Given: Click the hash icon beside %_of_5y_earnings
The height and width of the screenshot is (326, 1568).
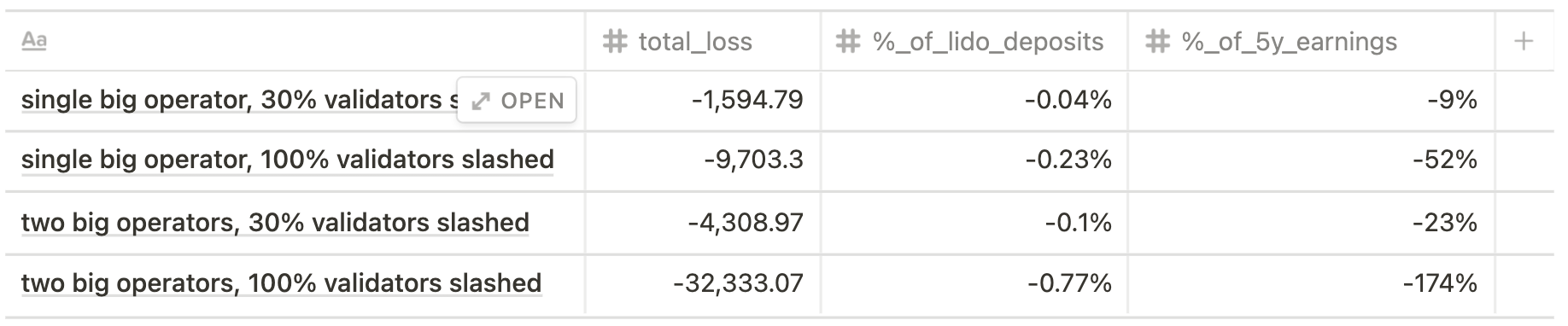Looking at the screenshot, I should (1156, 41).
